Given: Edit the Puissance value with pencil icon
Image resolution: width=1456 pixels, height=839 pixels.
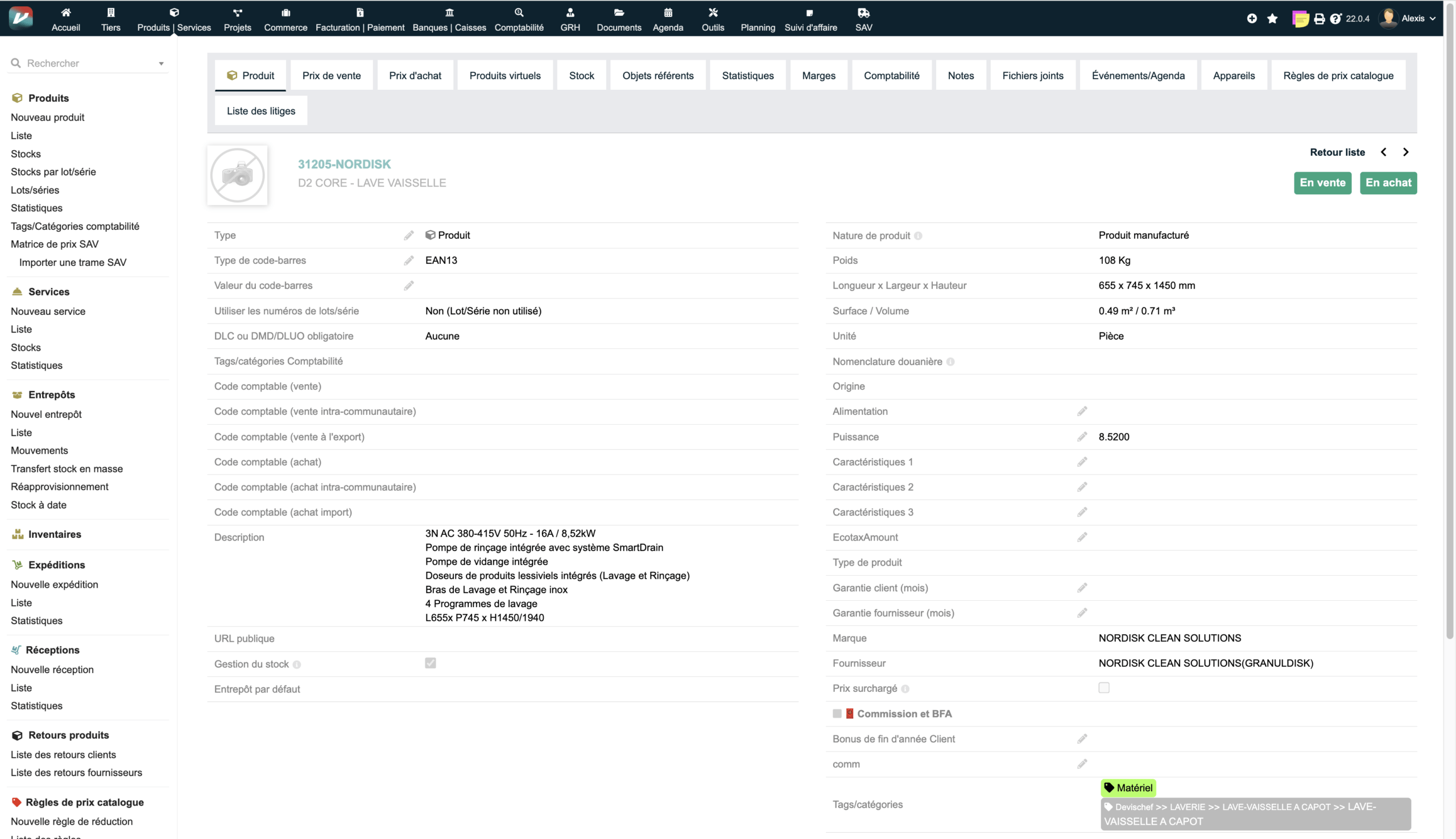Looking at the screenshot, I should point(1082,437).
